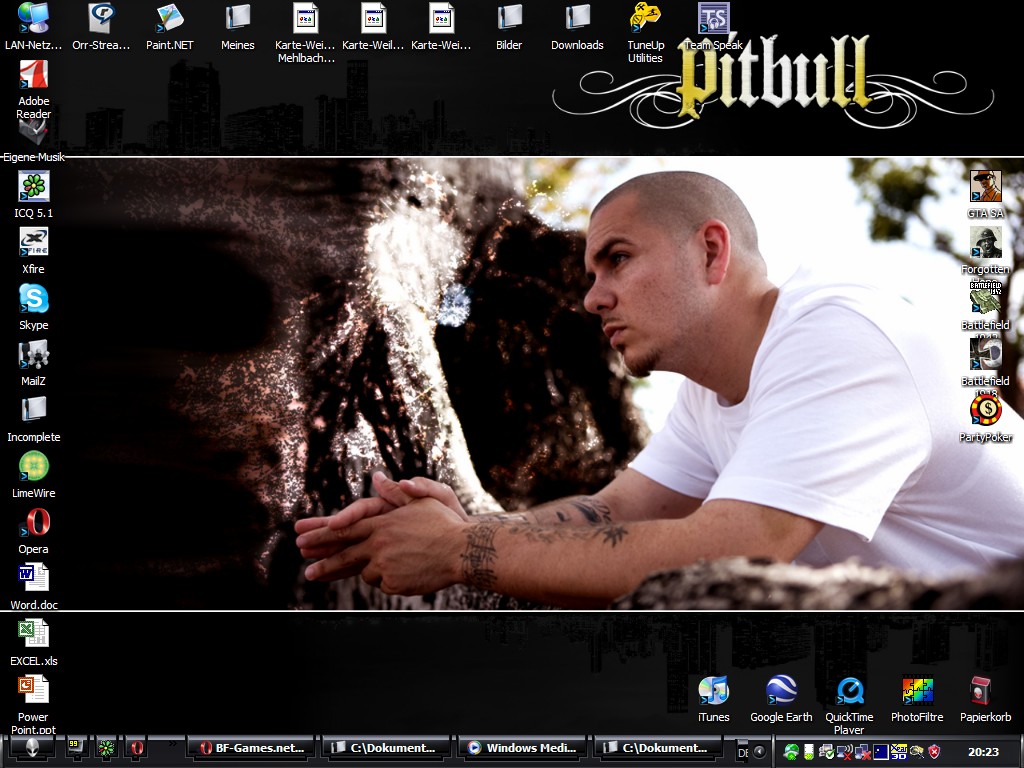Click the taskbar clock showing 20:23
1024x768 pixels.
tap(984, 752)
